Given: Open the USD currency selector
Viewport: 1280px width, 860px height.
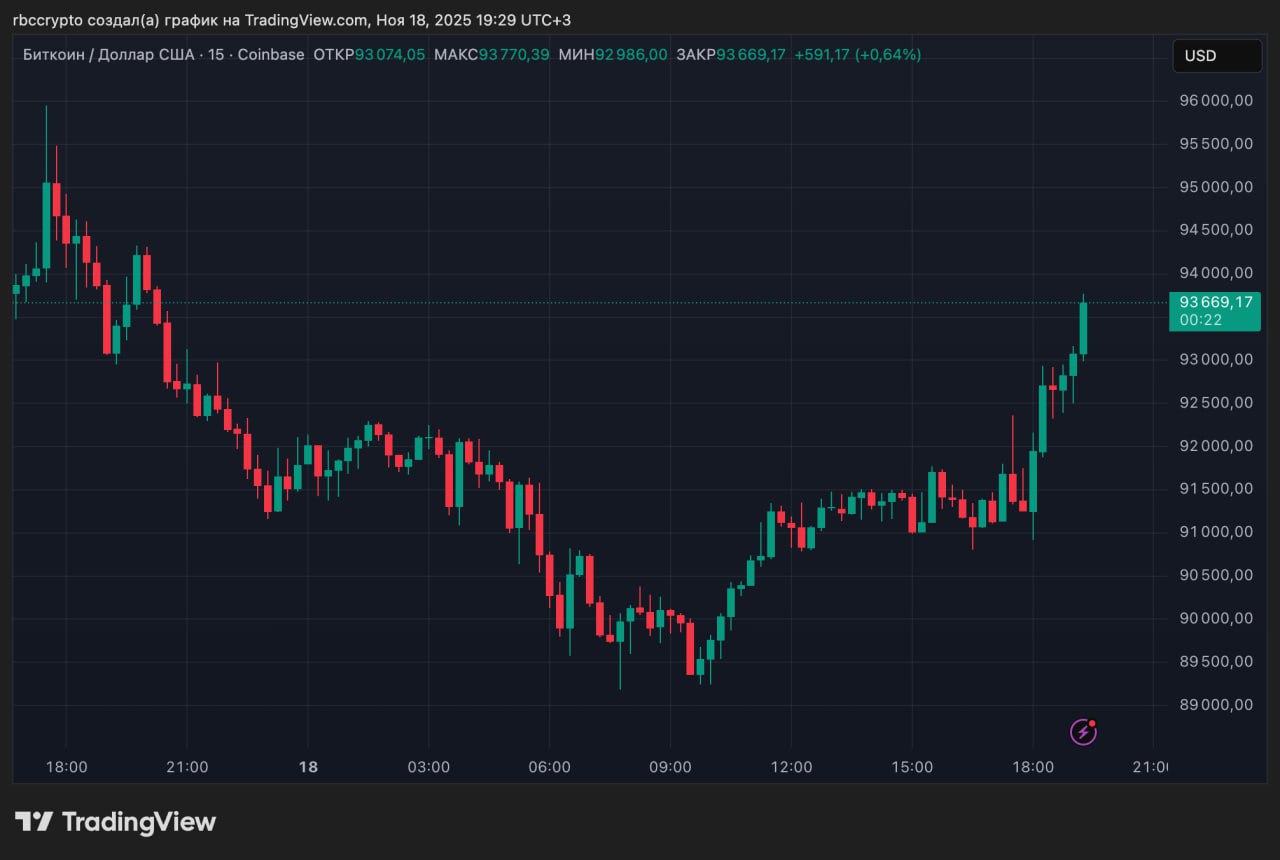Looking at the screenshot, I should 1216,56.
